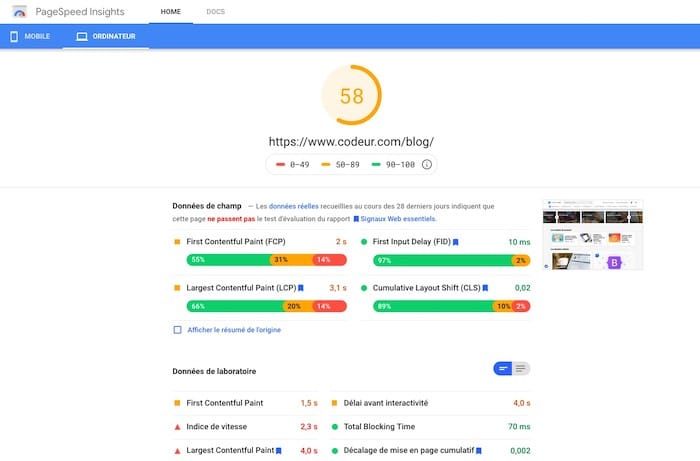Image resolution: width=700 pixels, height=461 pixels.
Task: Click orange square beside lab First Contentful Paint
Action: (x=177, y=403)
